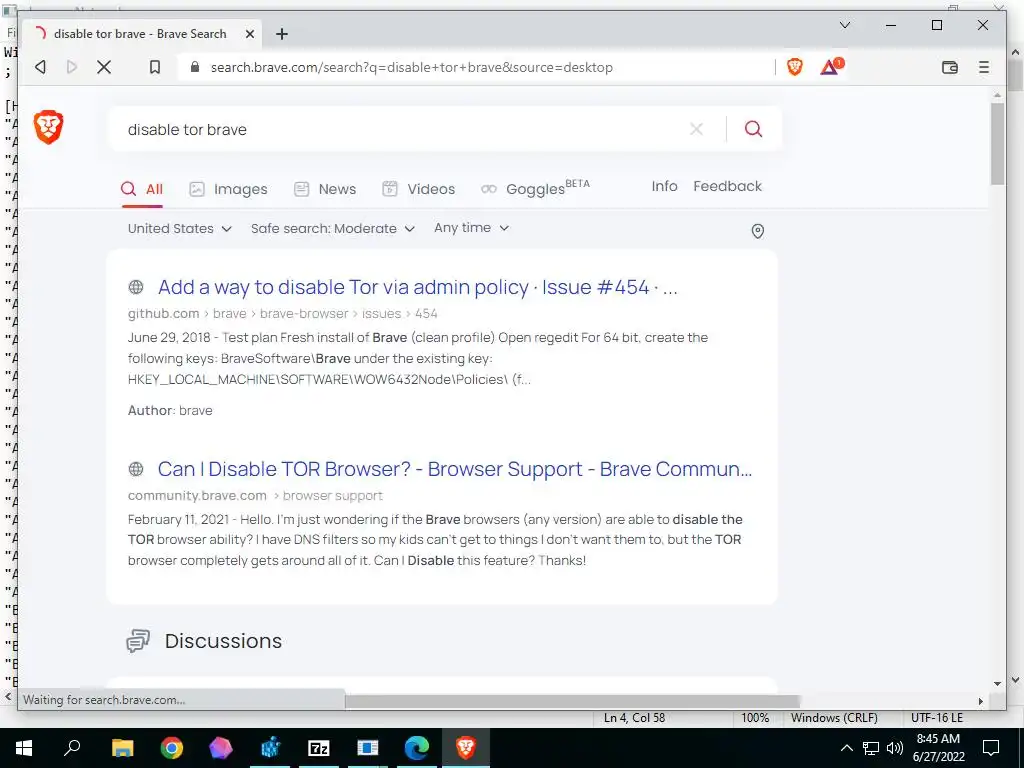Switch to the News tab
This screenshot has height=768, width=1024.
[325, 189]
